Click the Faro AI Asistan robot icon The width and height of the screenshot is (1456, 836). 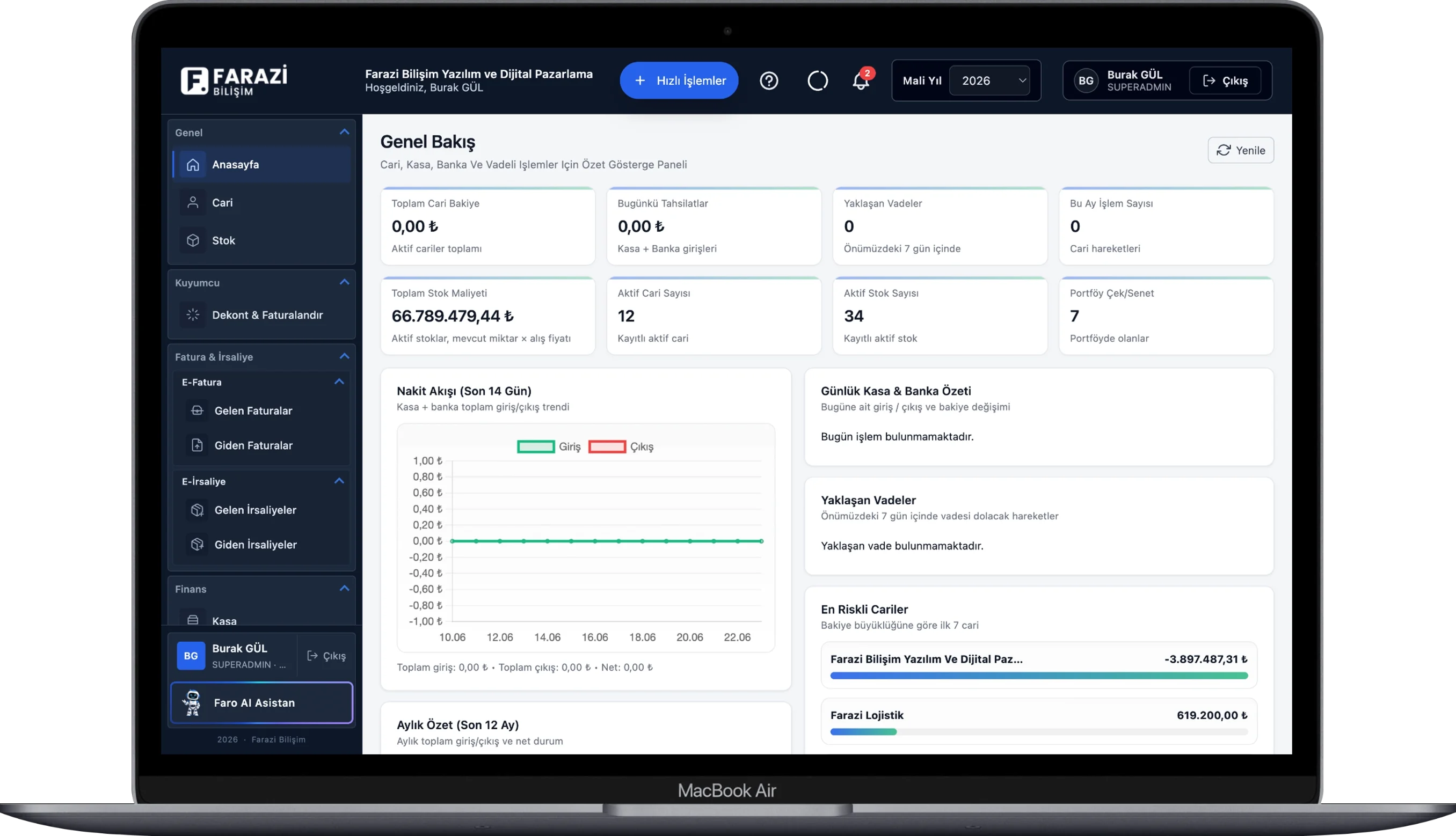pyautogui.click(x=192, y=703)
